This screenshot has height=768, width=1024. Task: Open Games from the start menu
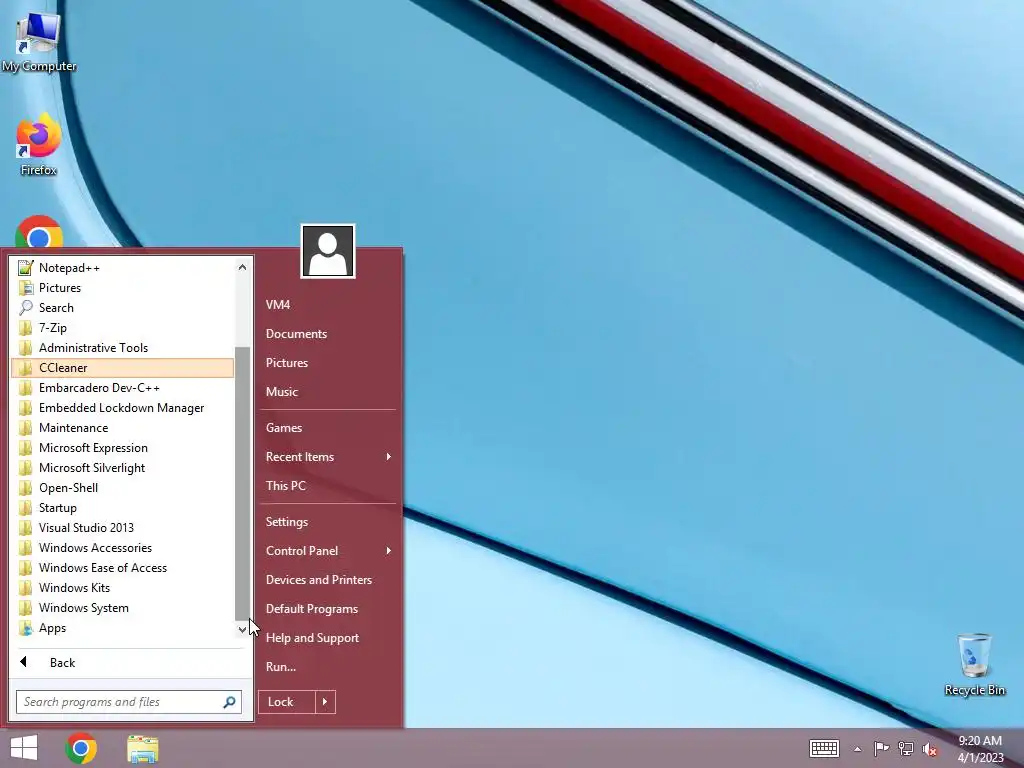328,428
